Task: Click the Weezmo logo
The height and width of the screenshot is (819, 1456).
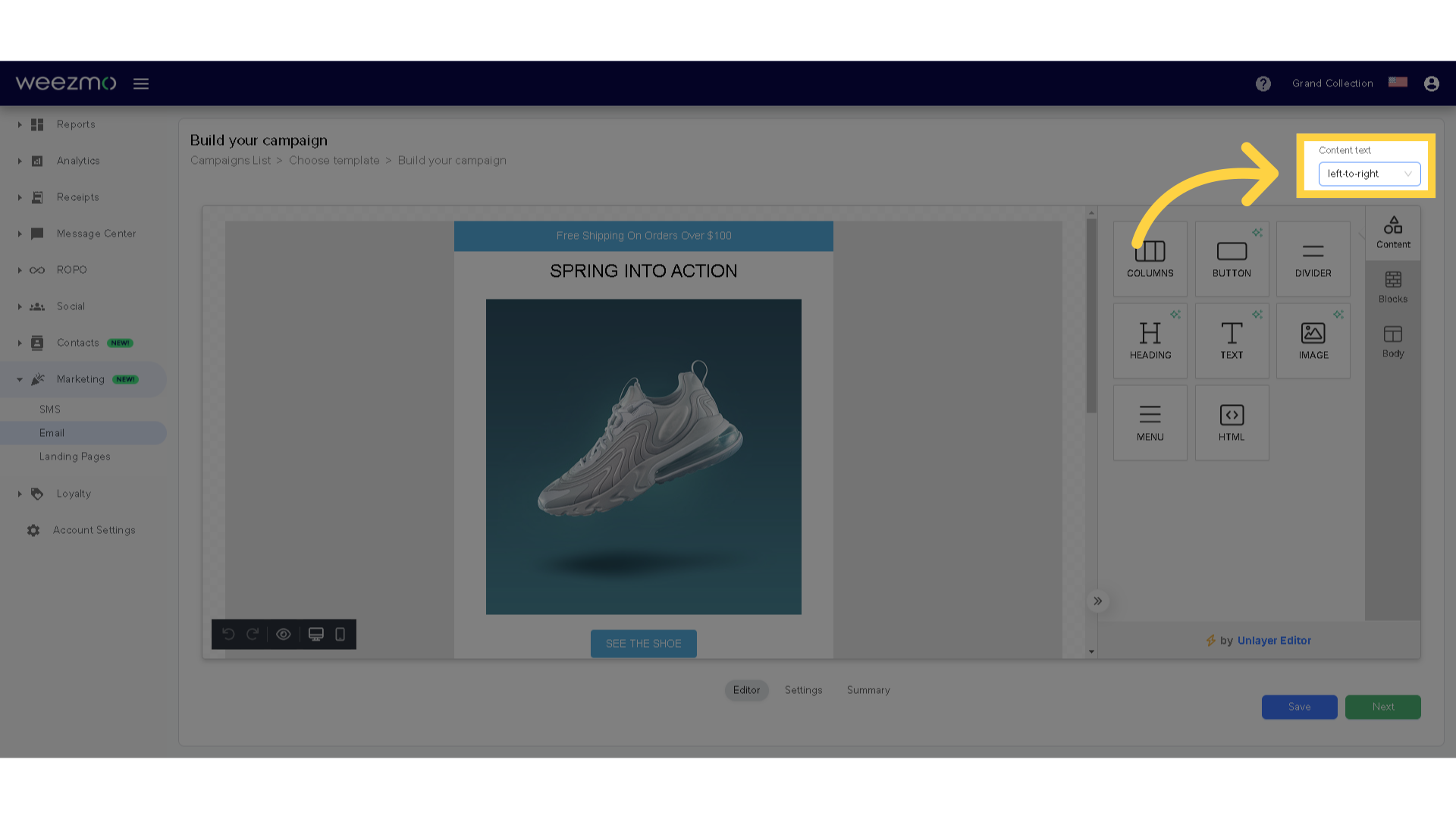Action: [66, 83]
